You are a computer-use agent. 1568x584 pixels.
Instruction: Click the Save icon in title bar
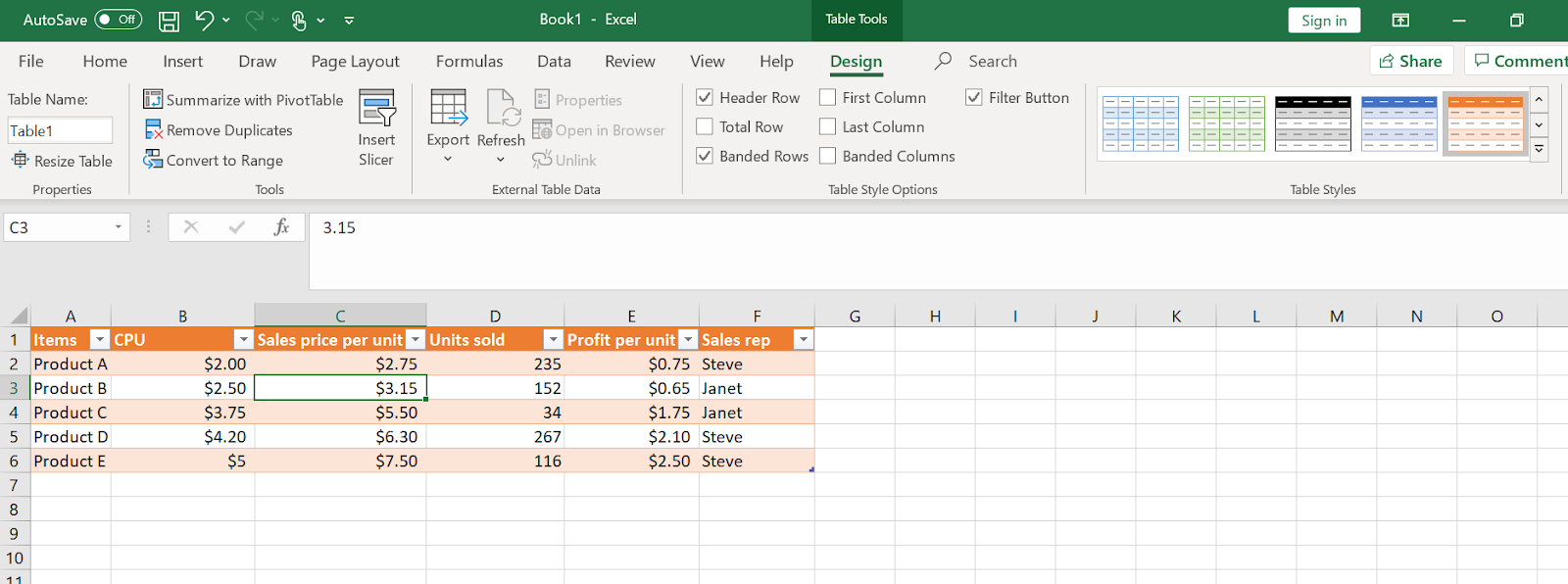tap(169, 21)
